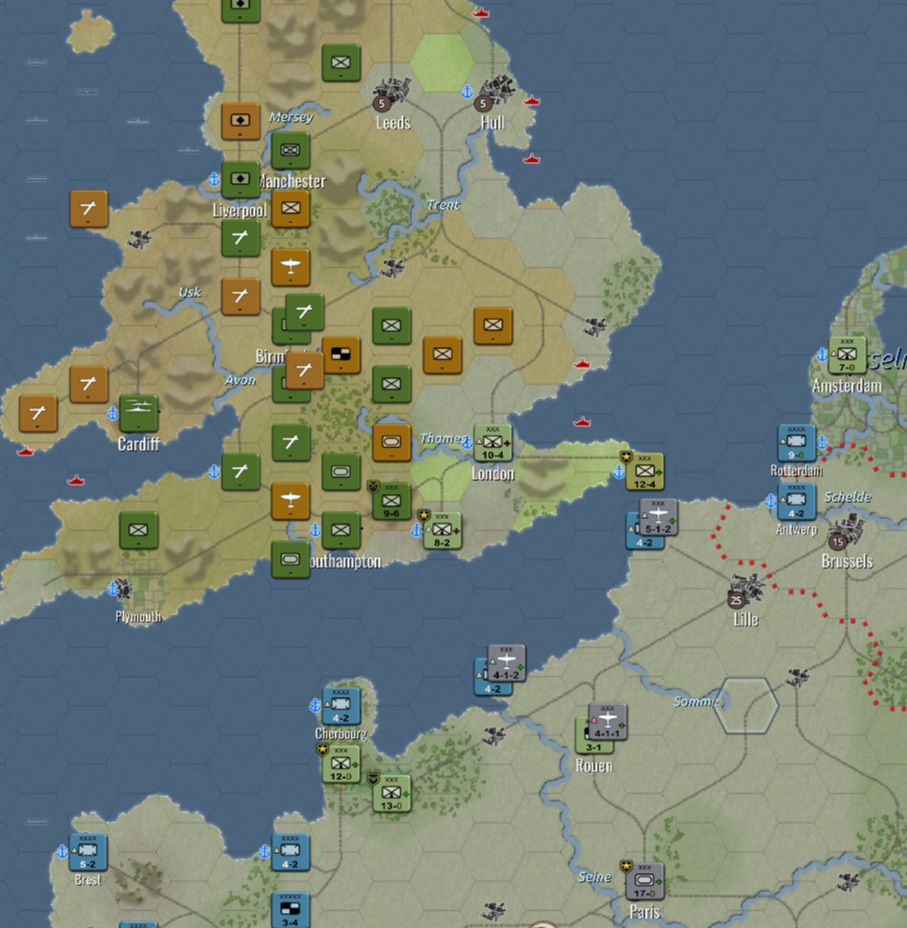Select the orange checkered unit at Birmingham
Image resolution: width=907 pixels, height=928 pixels.
coord(341,355)
